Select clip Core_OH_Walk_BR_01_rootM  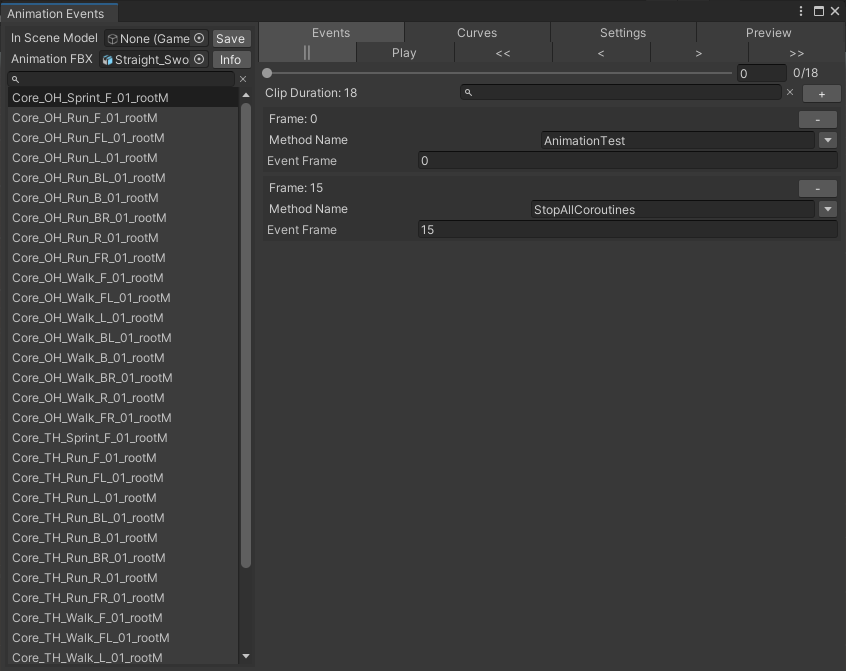click(123, 377)
